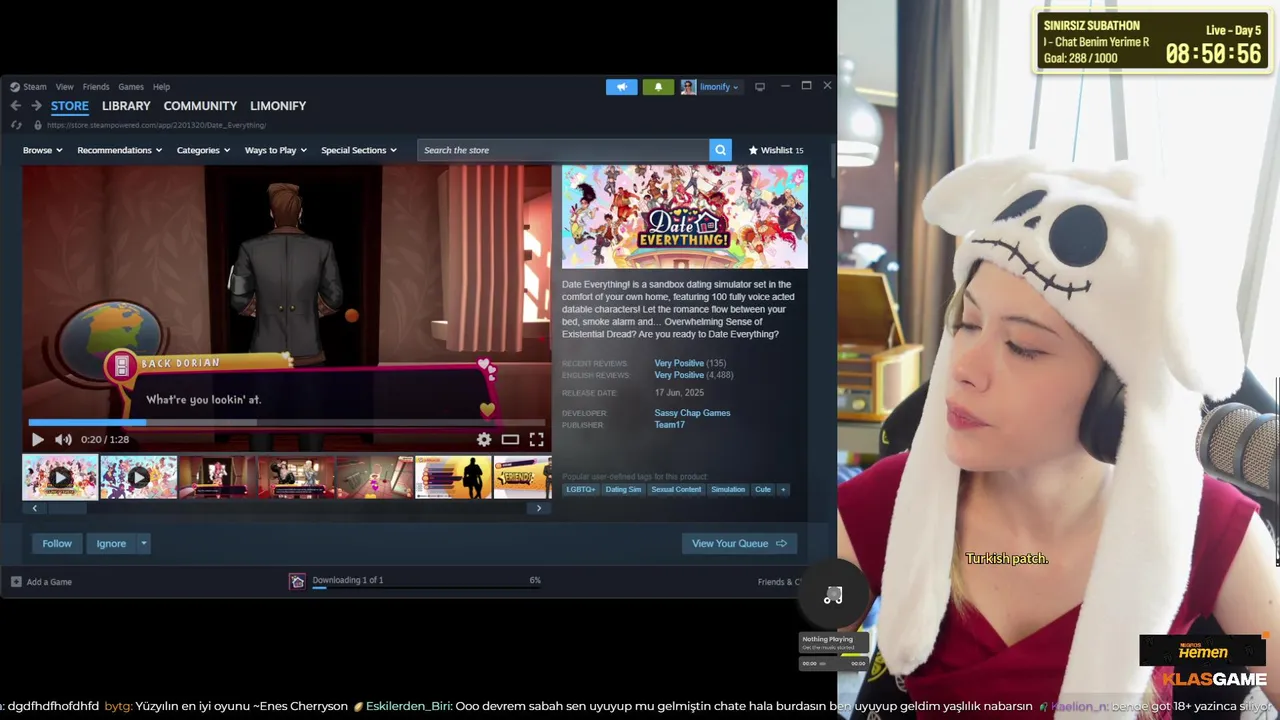
Task: Open the limonify account dropdown
Action: [719, 87]
